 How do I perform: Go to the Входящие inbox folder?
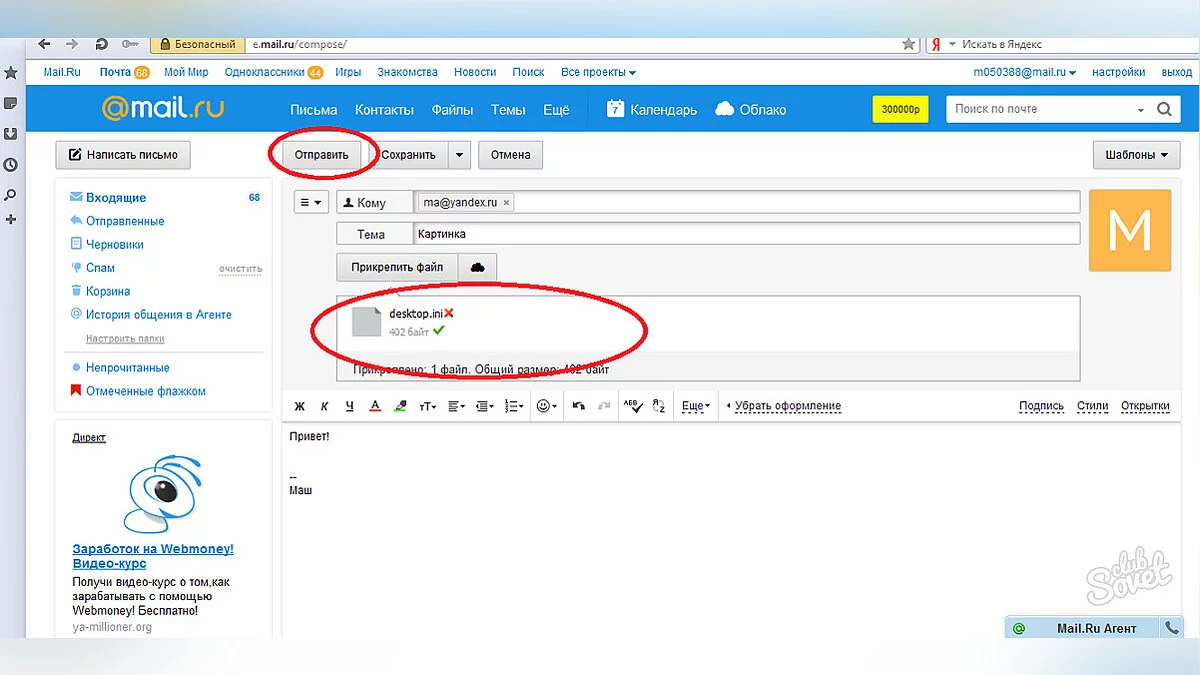click(116, 198)
